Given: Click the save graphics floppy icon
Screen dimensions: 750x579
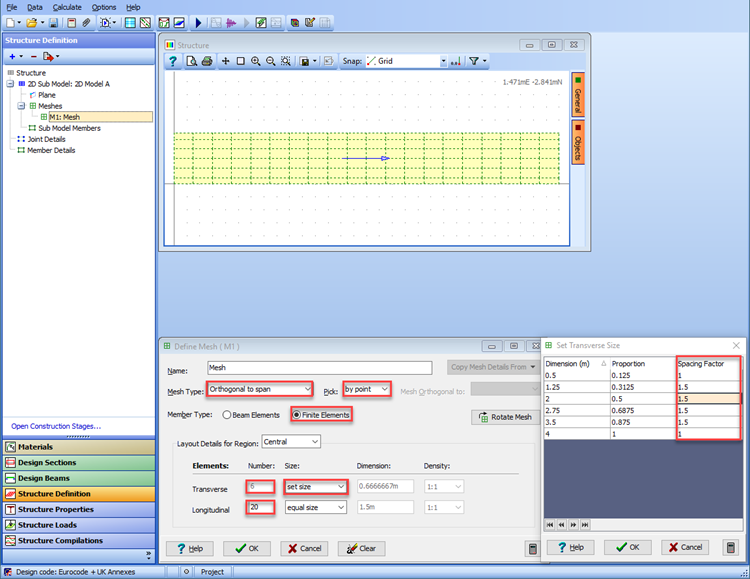Looking at the screenshot, I should pyautogui.click(x=305, y=61).
